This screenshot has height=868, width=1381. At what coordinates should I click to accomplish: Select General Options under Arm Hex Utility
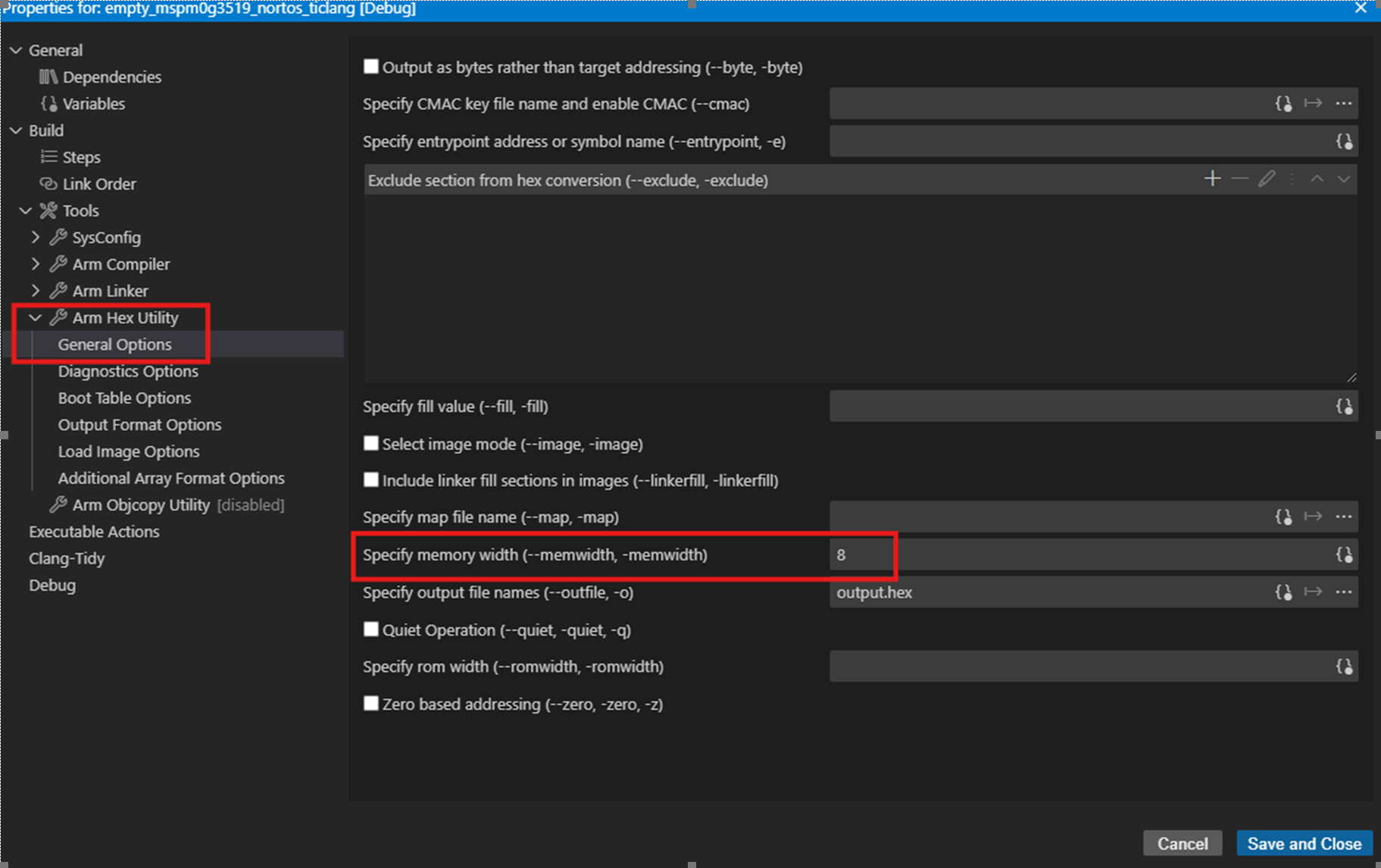click(114, 345)
